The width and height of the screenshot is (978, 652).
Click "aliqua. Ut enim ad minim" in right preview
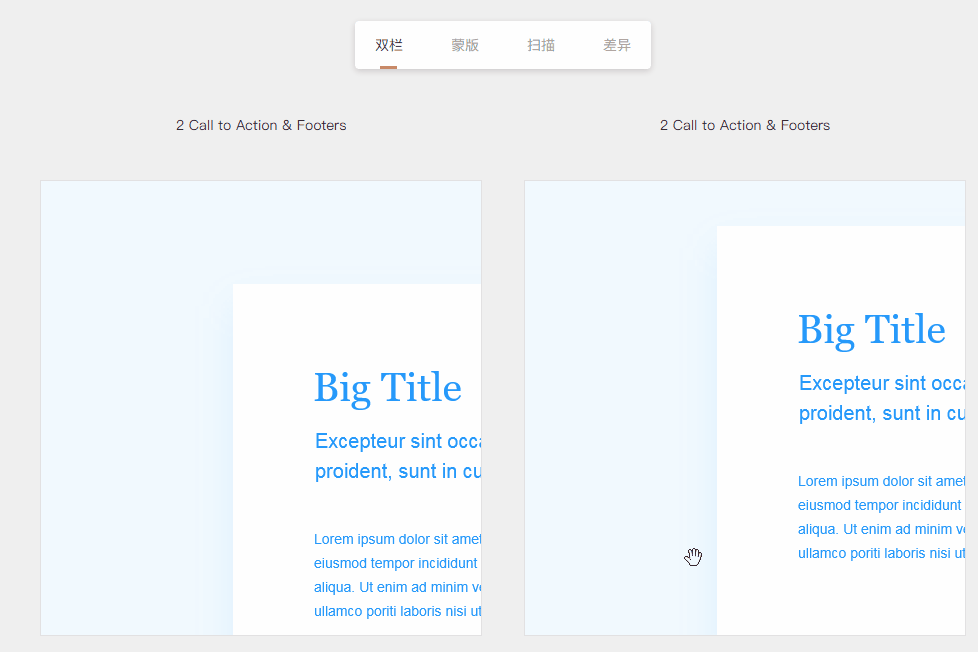(x=880, y=529)
